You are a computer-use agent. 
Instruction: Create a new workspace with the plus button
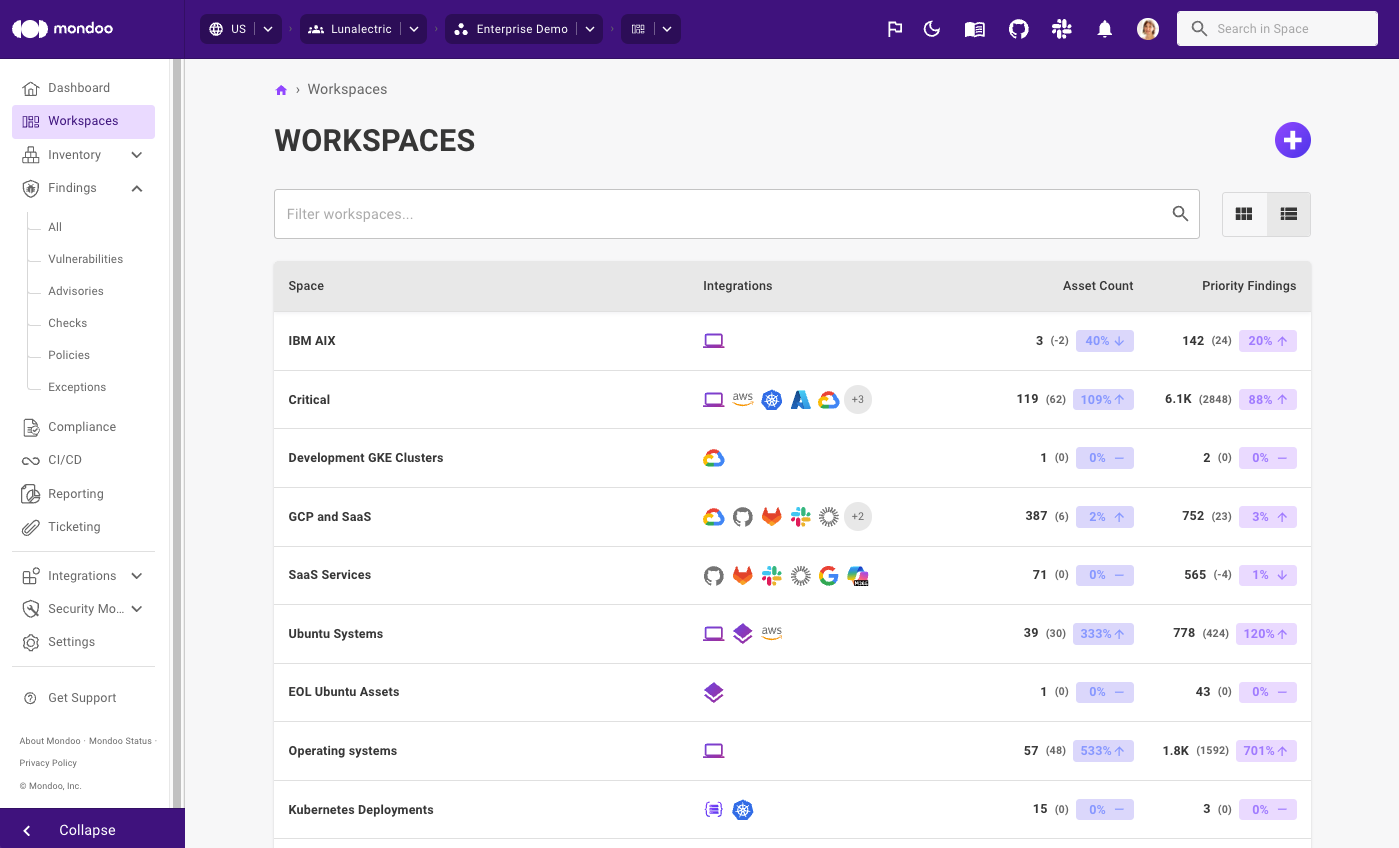tap(1292, 140)
